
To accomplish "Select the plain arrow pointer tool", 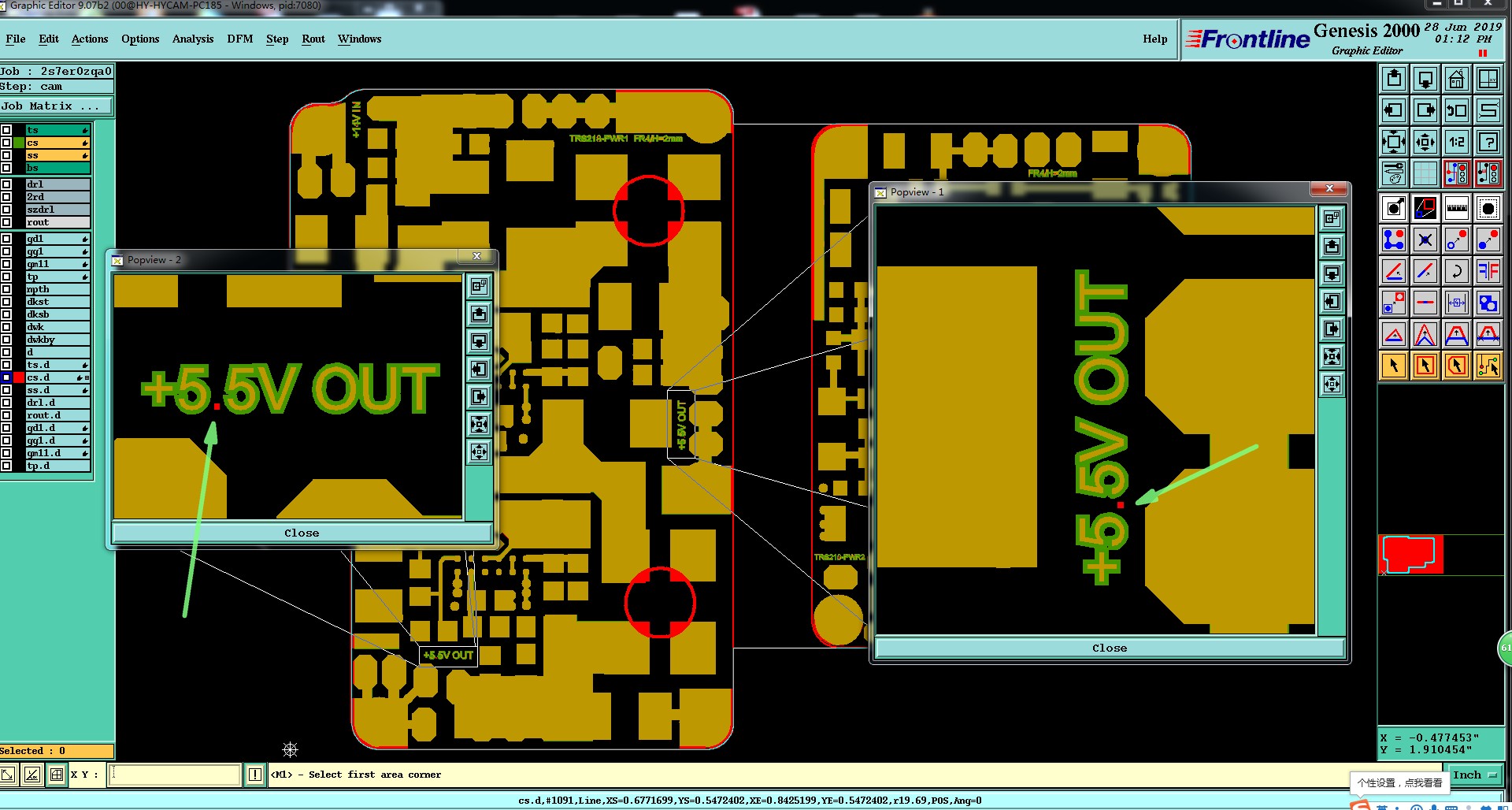I will 1393,366.
